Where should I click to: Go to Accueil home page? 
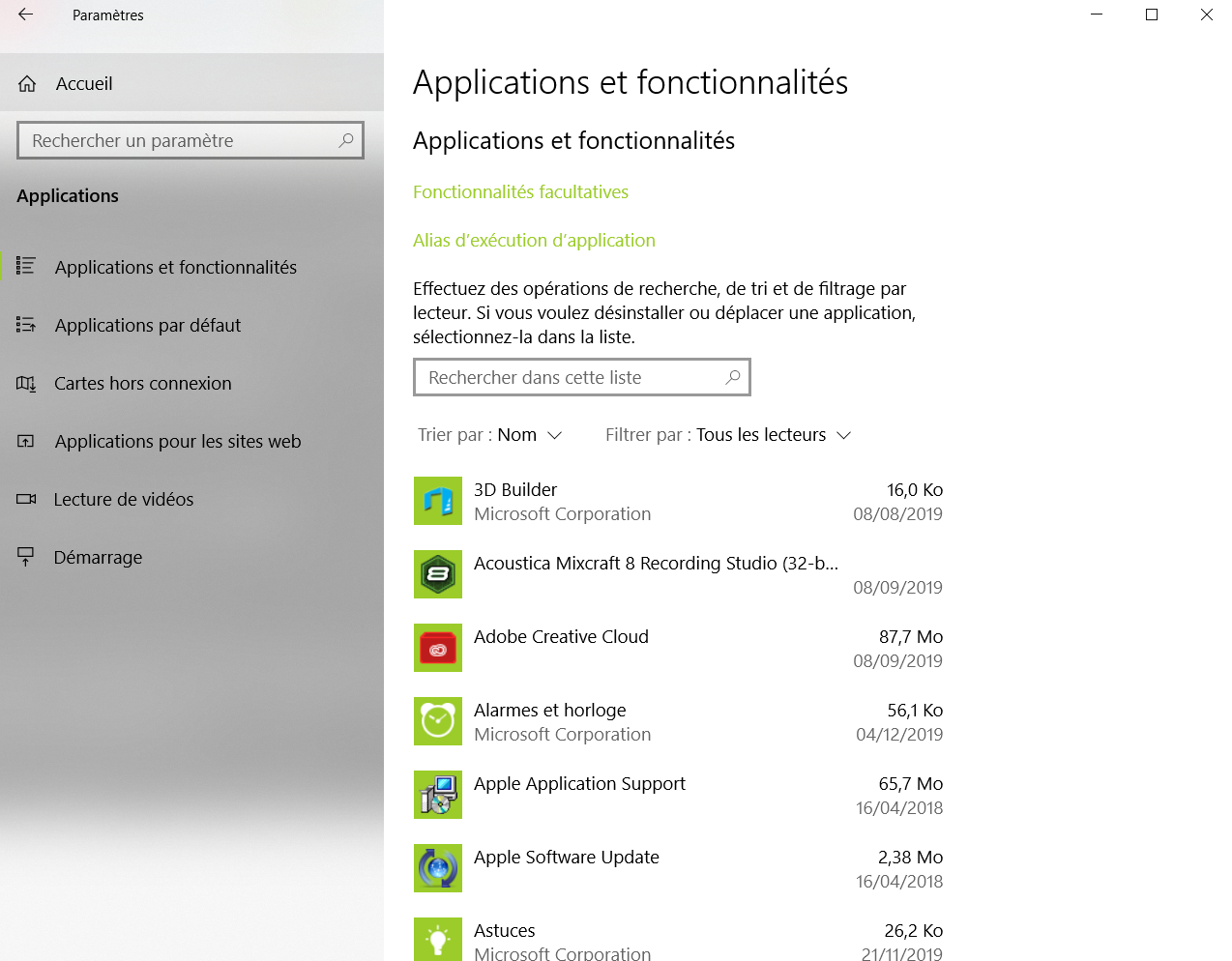[84, 83]
